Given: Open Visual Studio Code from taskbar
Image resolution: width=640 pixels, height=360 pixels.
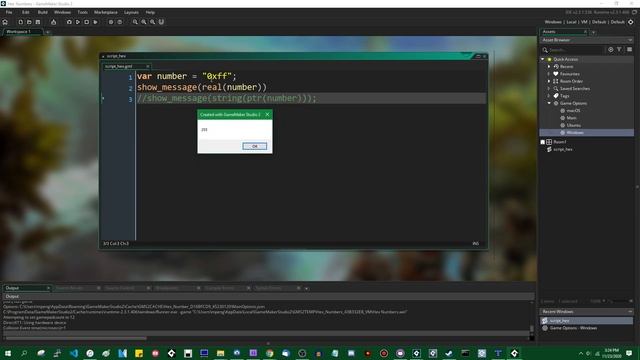Looking at the screenshot, I should [x=73, y=353].
